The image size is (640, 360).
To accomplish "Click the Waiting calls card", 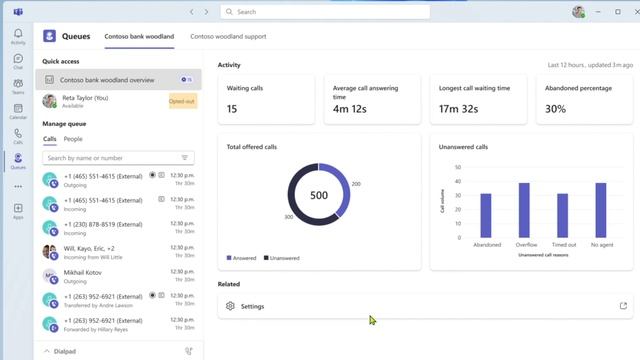I will (266, 99).
